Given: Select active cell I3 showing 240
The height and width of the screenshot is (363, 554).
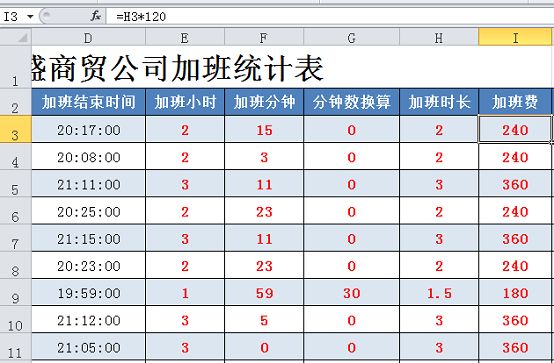Looking at the screenshot, I should click(515, 130).
